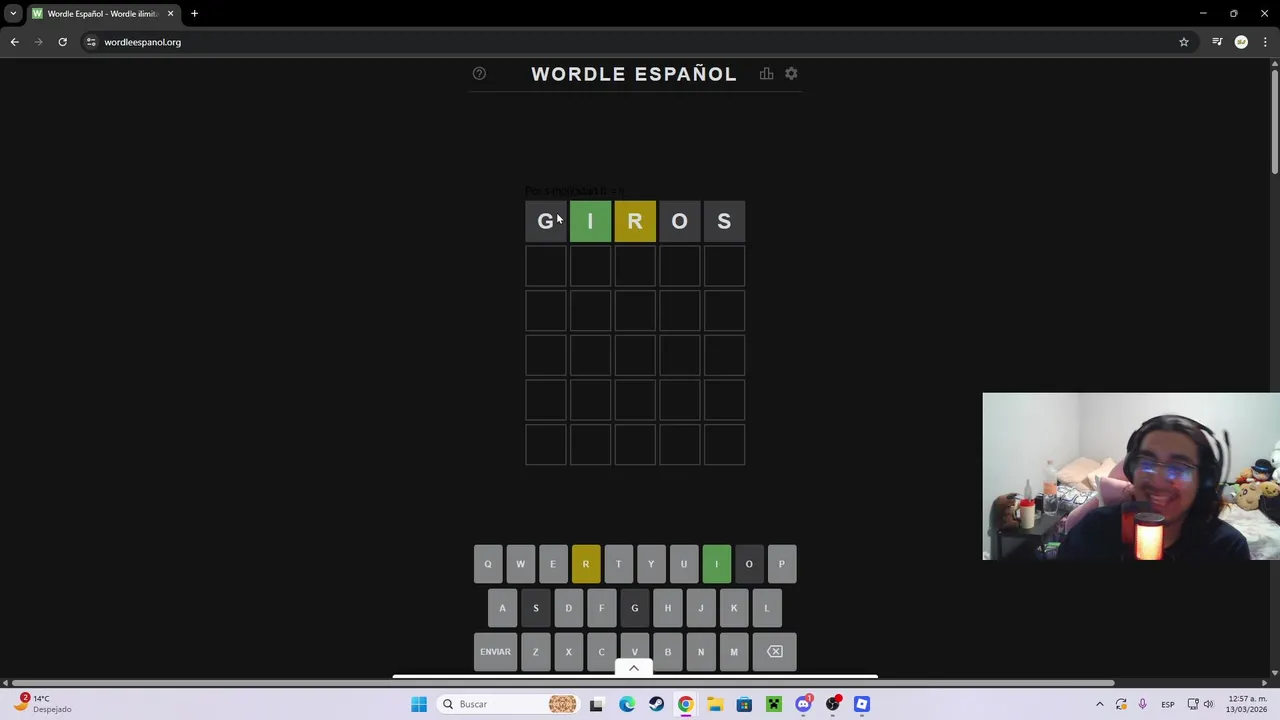Tap the M key on the keyboard
Image resolution: width=1280 pixels, height=720 pixels.
click(733, 652)
